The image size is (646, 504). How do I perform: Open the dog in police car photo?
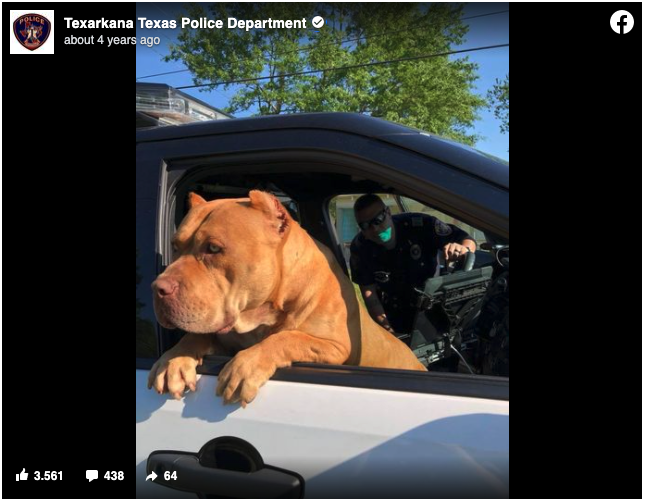(322, 251)
